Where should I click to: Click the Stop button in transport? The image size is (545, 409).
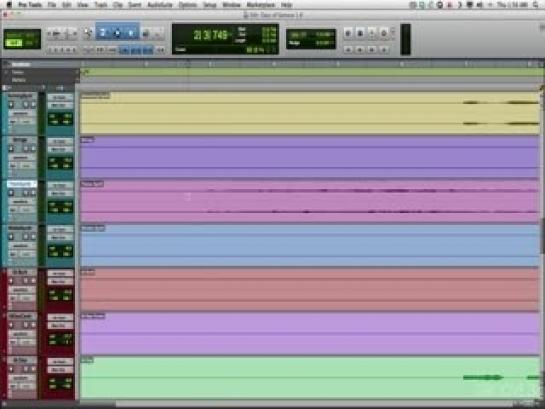click(x=360, y=33)
